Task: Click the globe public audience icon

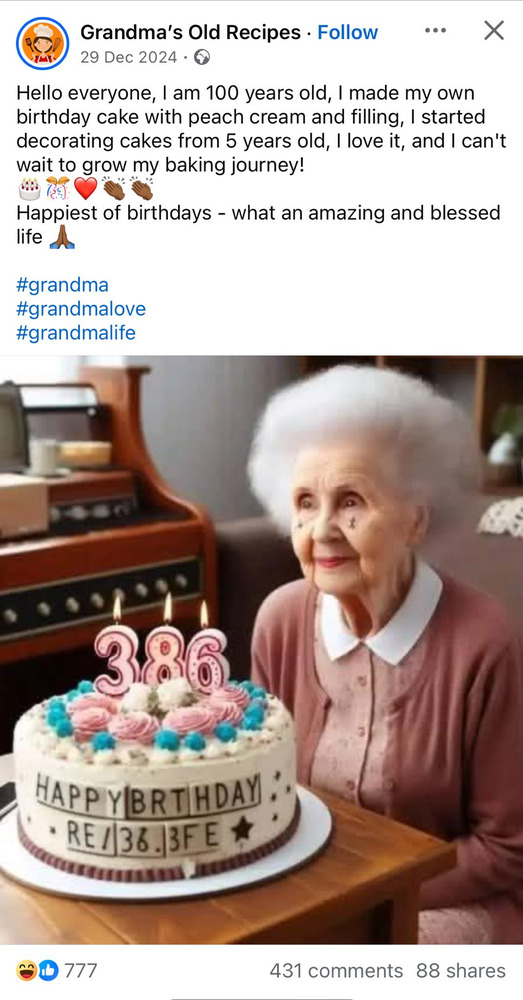Action: point(202,58)
